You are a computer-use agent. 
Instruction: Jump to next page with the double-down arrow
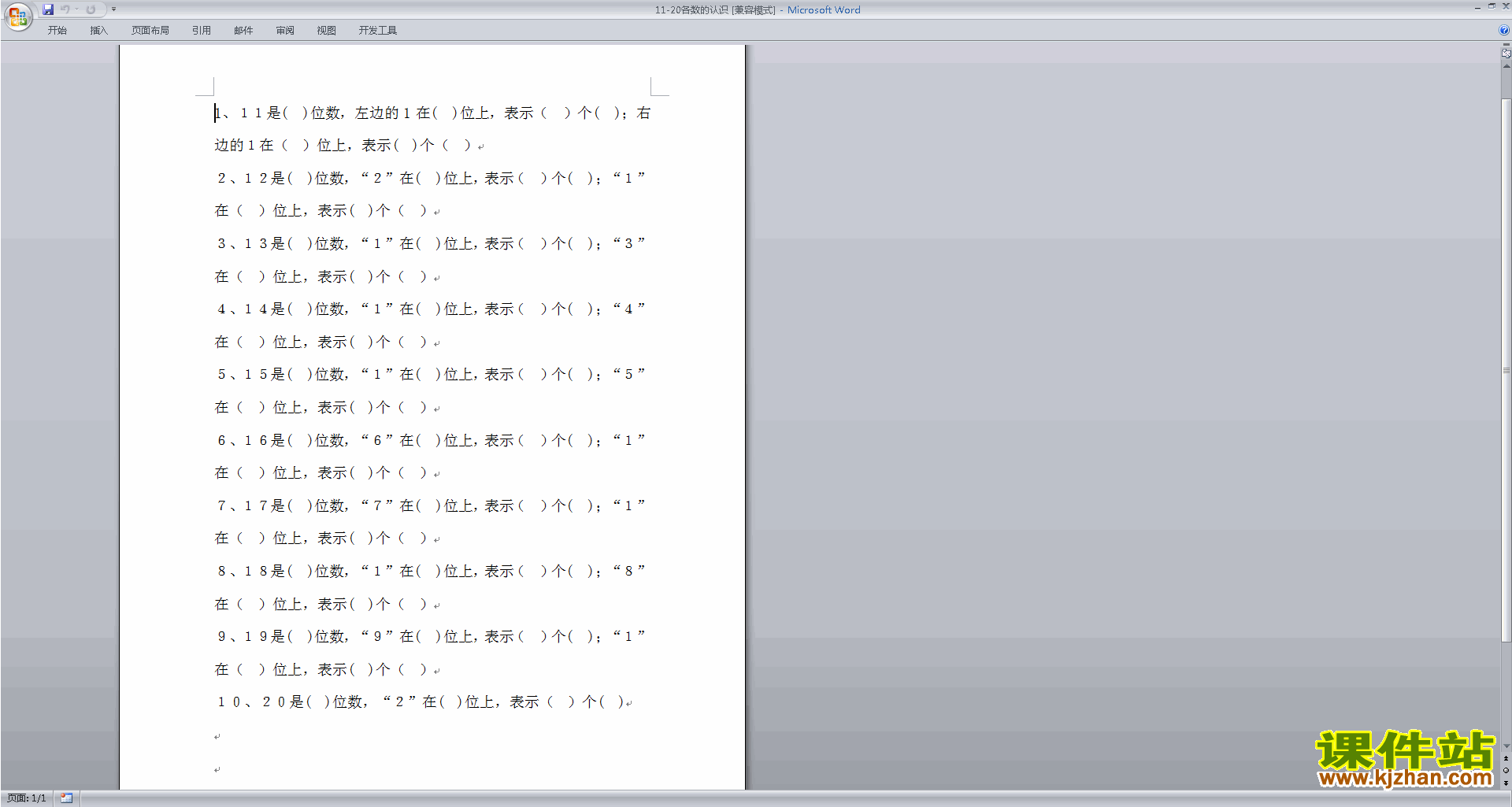pos(1506,783)
